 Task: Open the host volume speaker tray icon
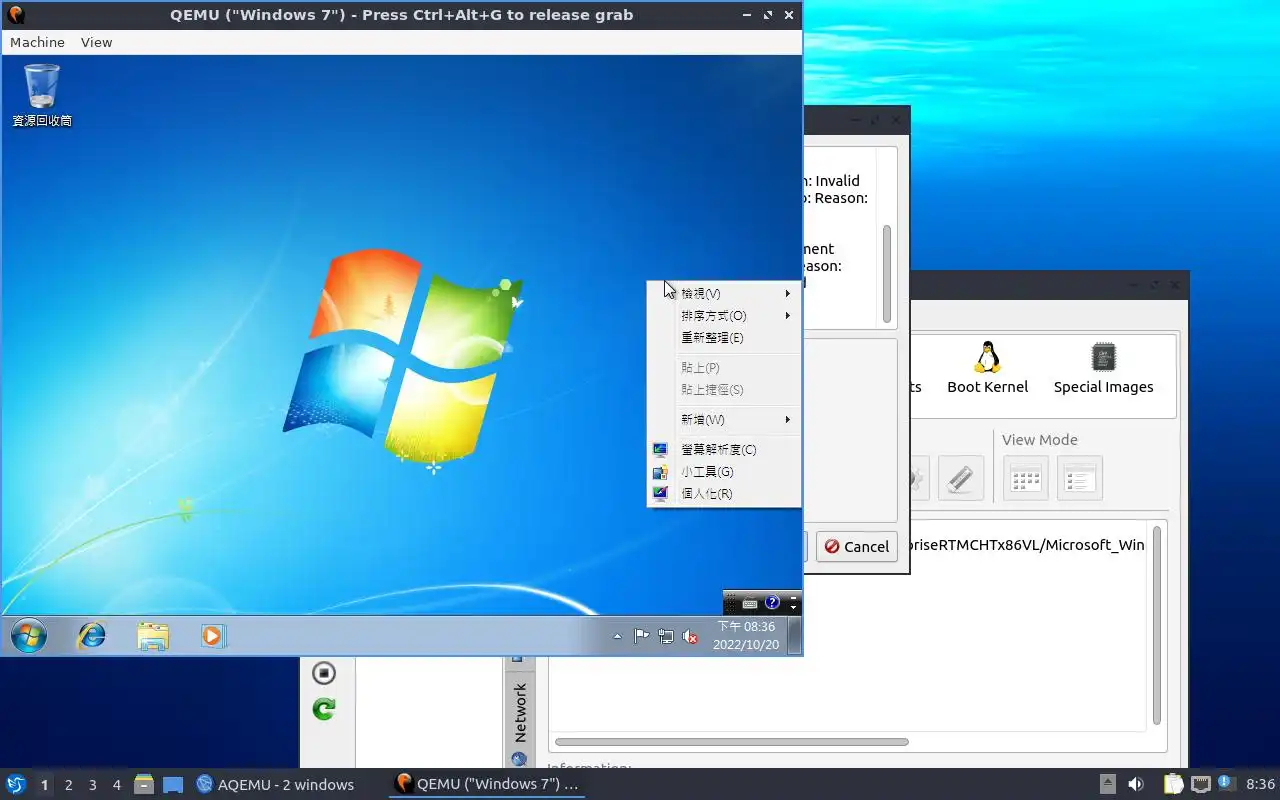(1136, 784)
